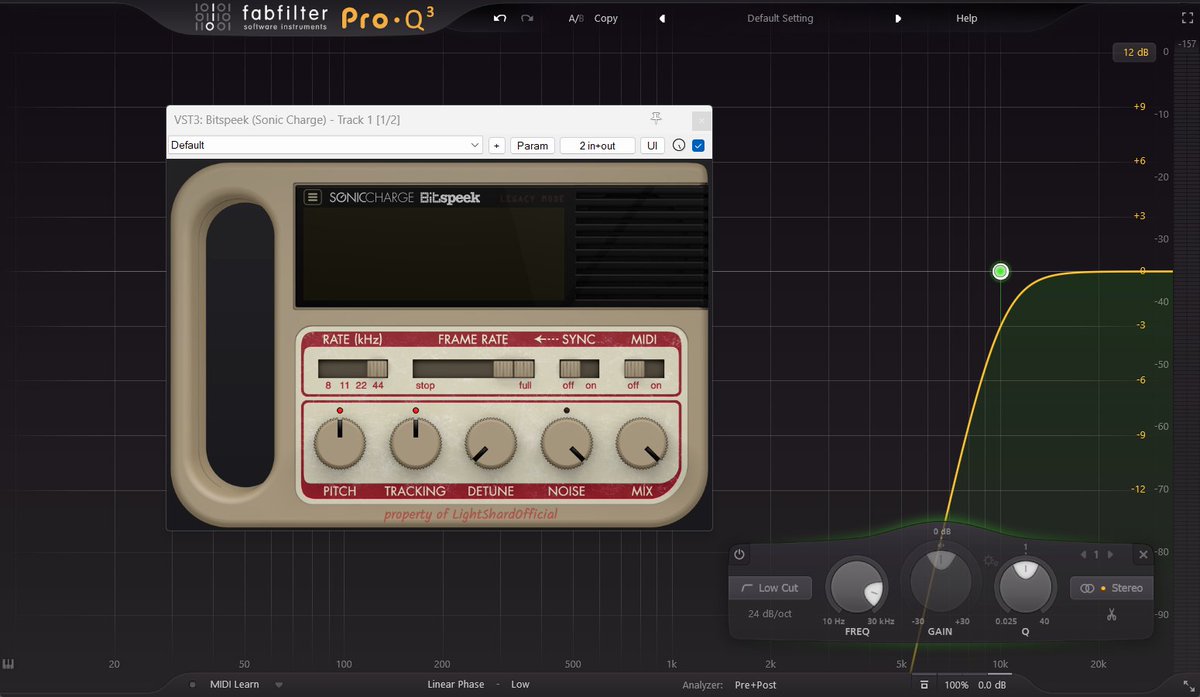This screenshot has height=697, width=1200.
Task: Adjust the FRAME RATE slider
Action: pos(473,368)
